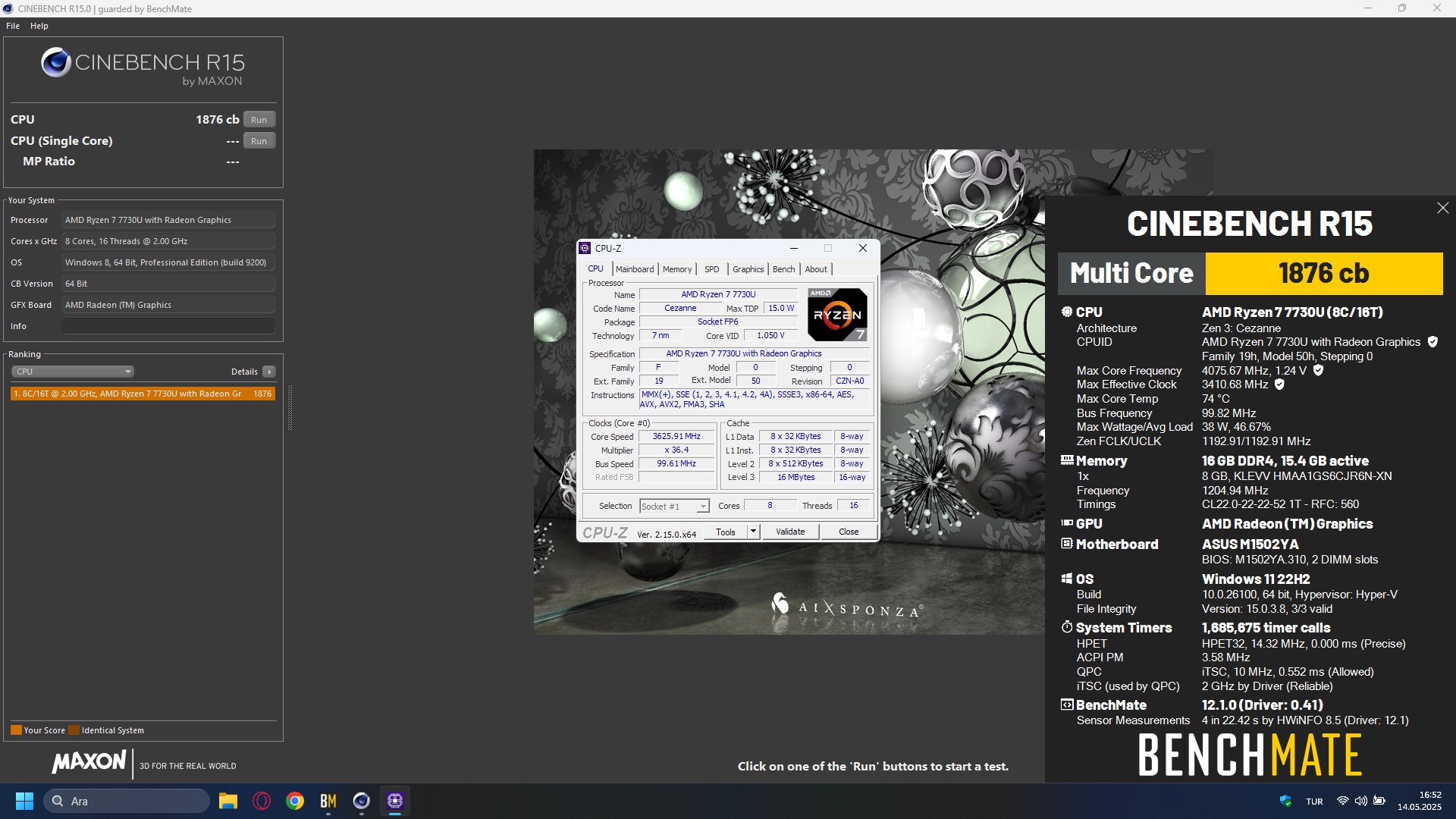Viewport: 1456px width, 819px height.
Task: Switch to CPU-Z Graphics tab
Action: 748,269
